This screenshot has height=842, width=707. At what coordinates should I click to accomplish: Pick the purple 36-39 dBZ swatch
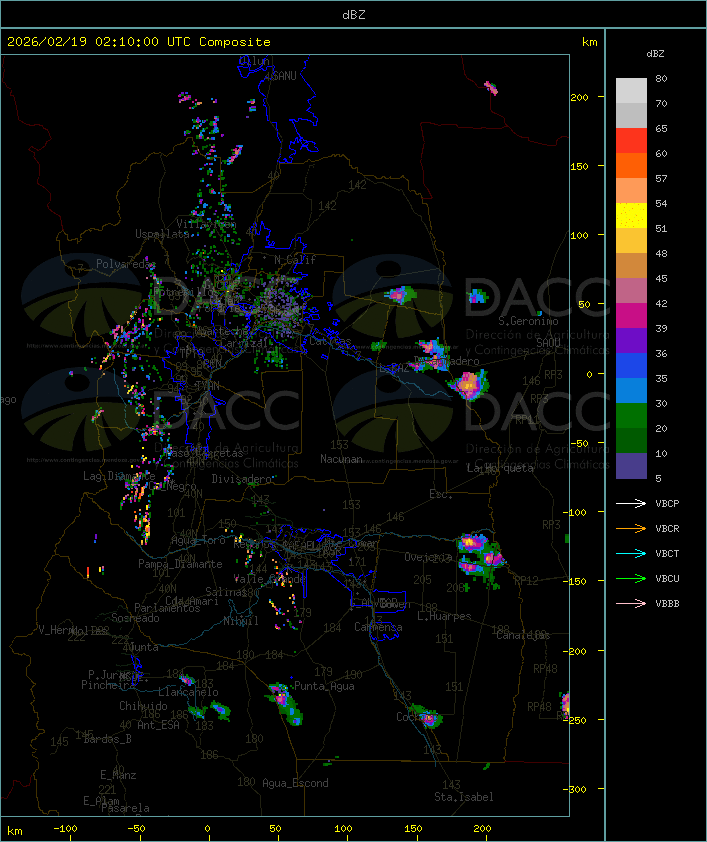(631, 340)
